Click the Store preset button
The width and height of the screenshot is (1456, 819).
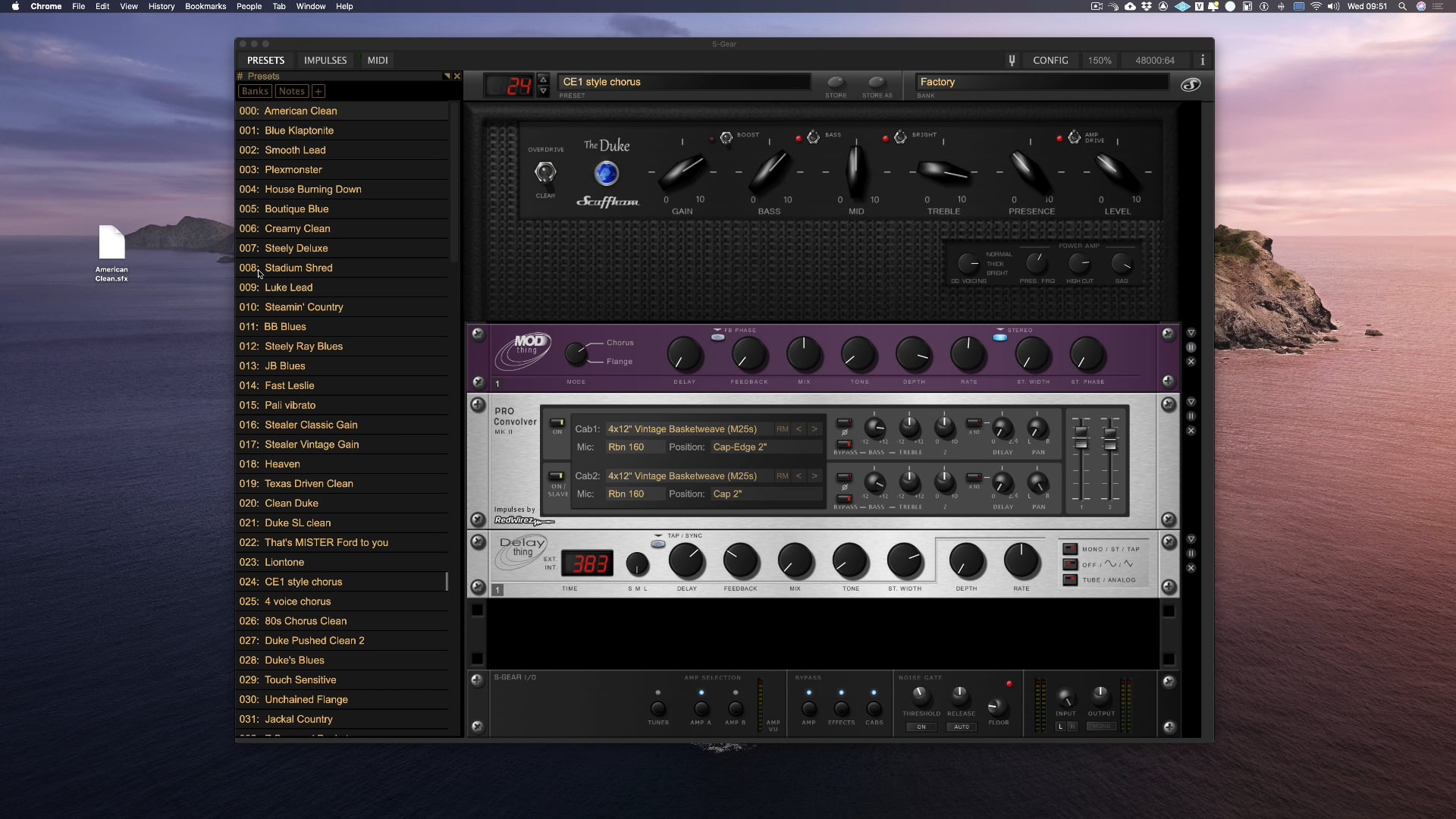click(x=836, y=82)
